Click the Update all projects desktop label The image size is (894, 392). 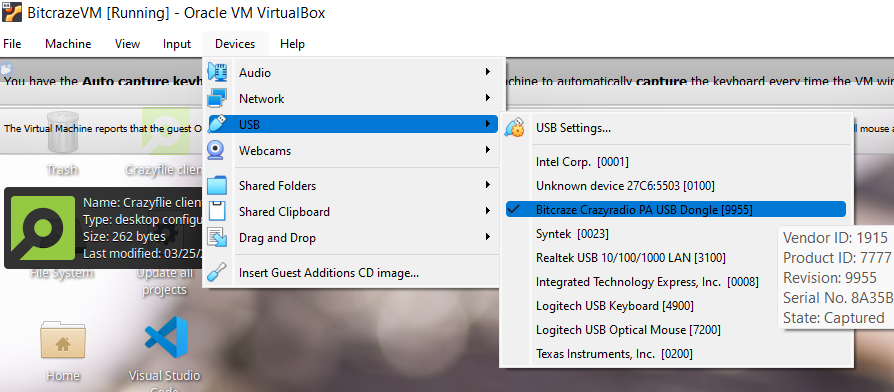pos(164,281)
